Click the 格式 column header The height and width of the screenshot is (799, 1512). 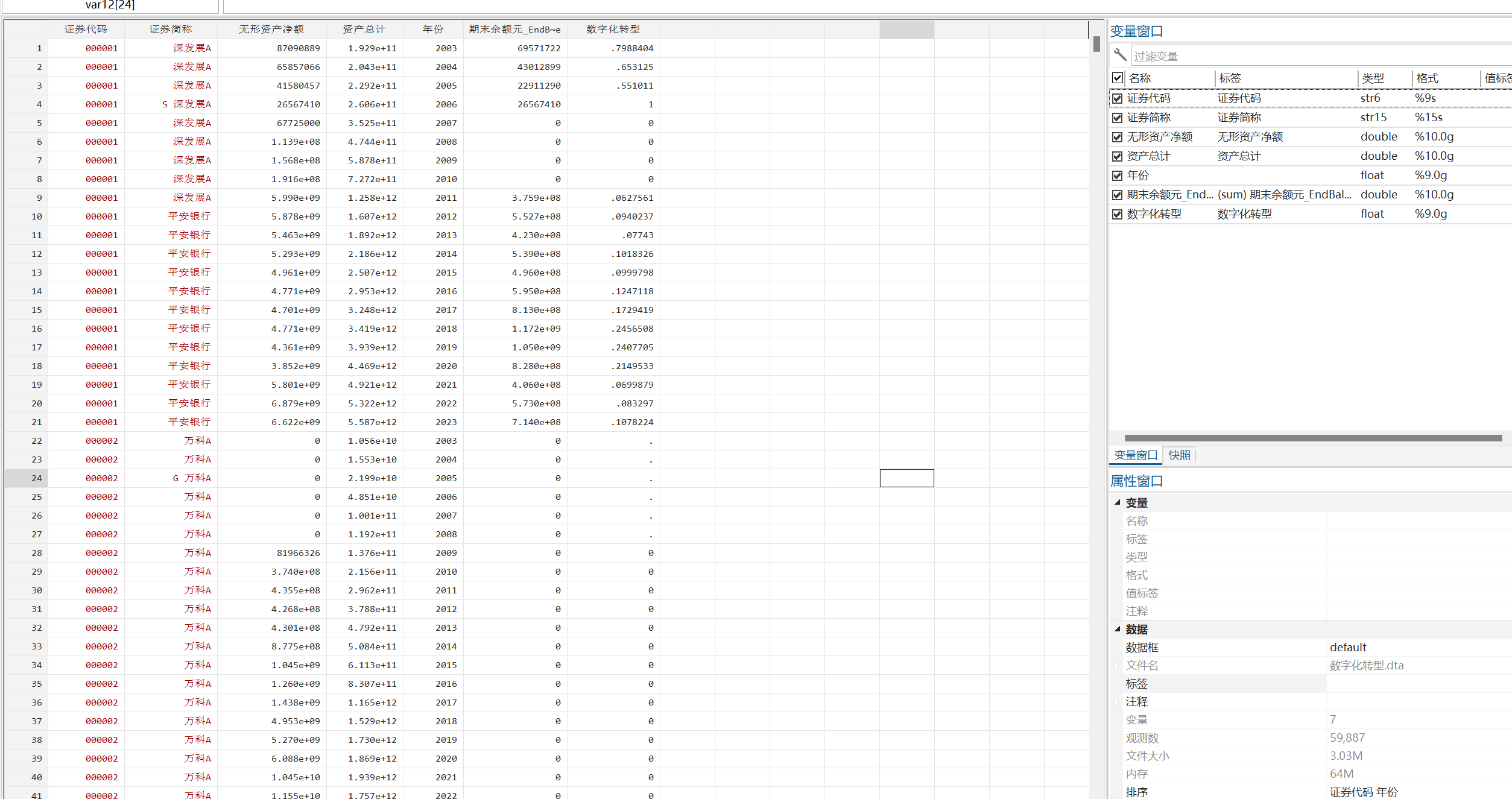coord(1428,78)
